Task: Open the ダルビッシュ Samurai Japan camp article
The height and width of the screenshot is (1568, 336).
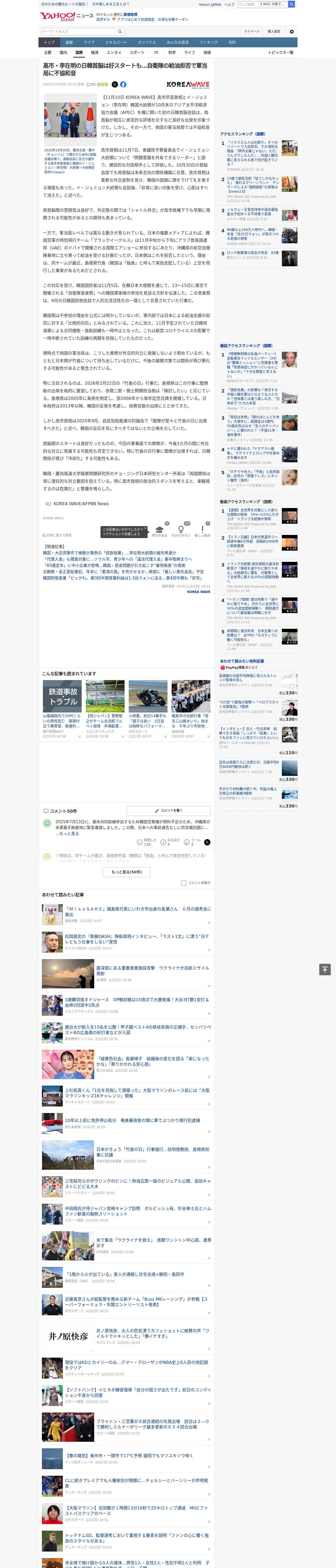Action: click(x=138, y=1212)
